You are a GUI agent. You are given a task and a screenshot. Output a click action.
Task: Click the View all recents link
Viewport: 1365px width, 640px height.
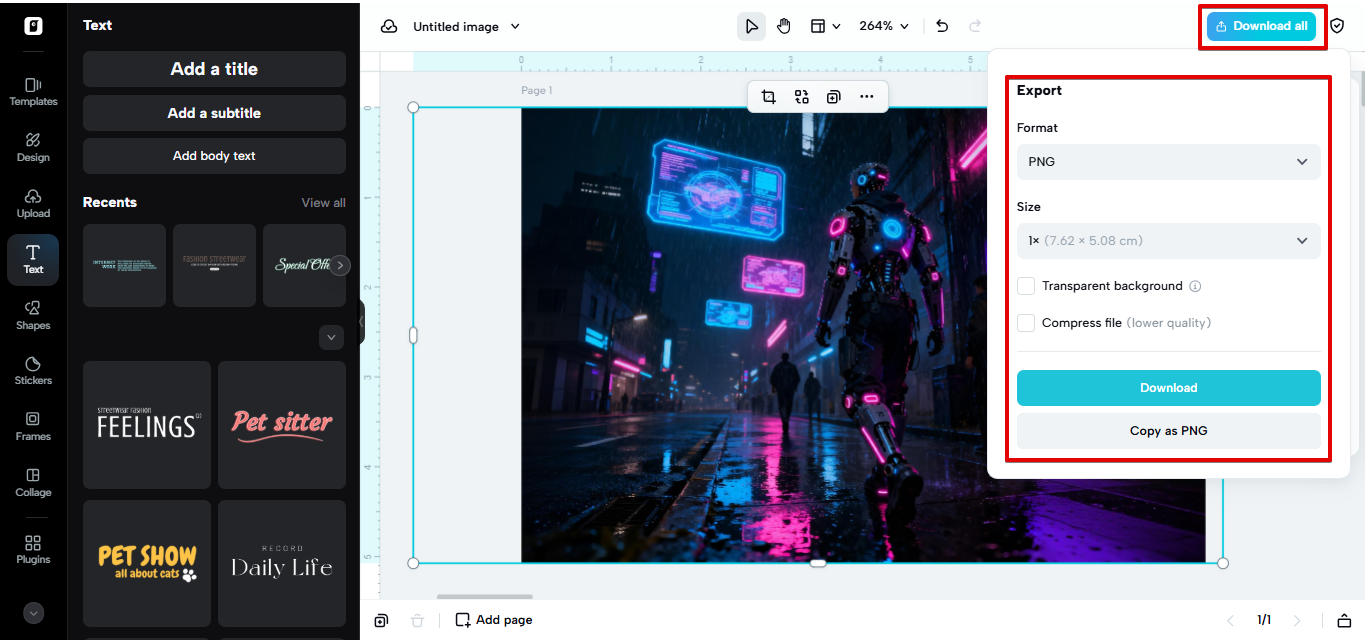click(x=322, y=202)
